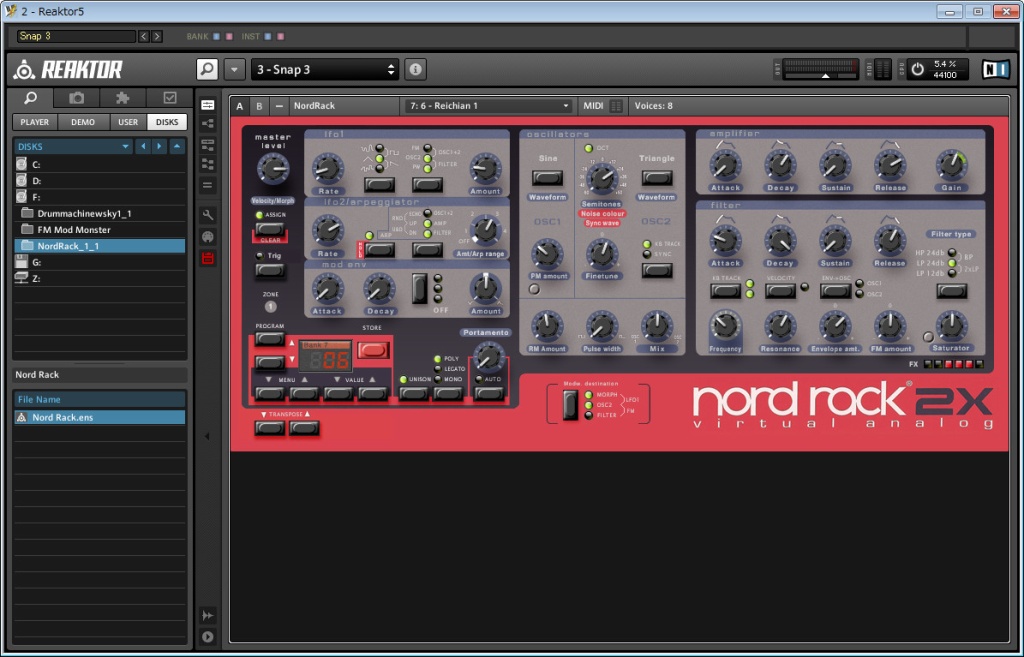Toggle the LFO1 destination selector button
The image size is (1024, 657).
427,184
